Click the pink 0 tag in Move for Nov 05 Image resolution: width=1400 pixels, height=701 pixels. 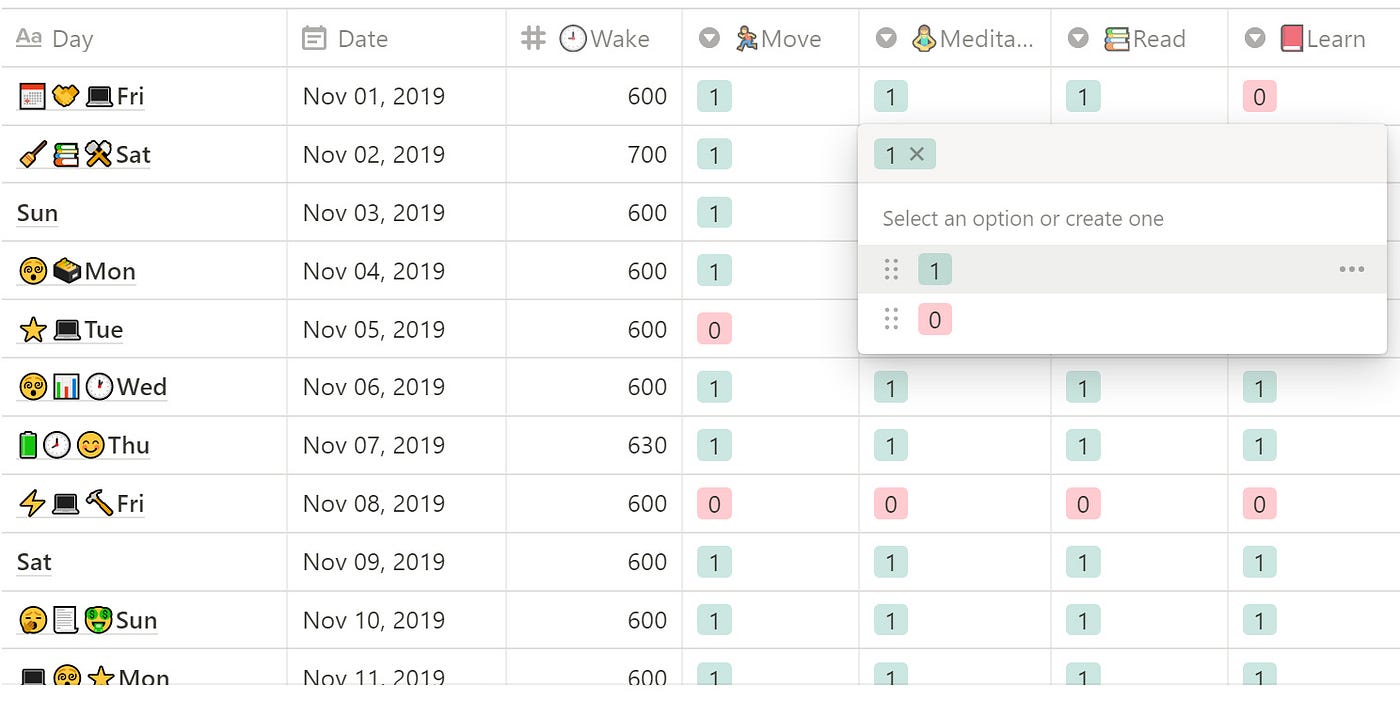[714, 329]
